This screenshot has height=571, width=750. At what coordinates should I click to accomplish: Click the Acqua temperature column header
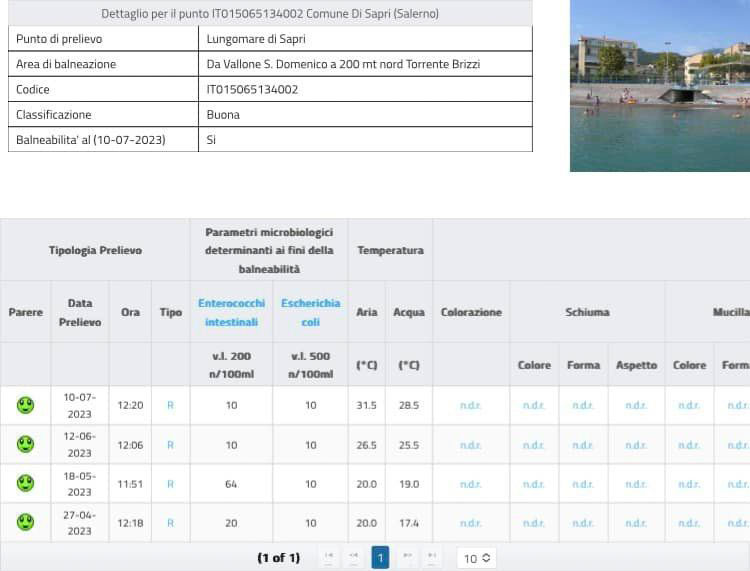point(409,312)
